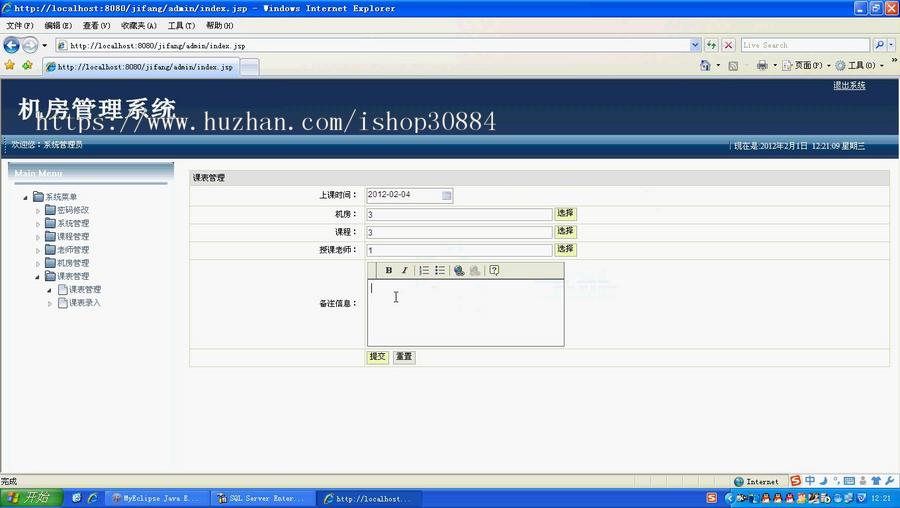
Task: Expand the 系统管理 tree node
Action: [38, 224]
